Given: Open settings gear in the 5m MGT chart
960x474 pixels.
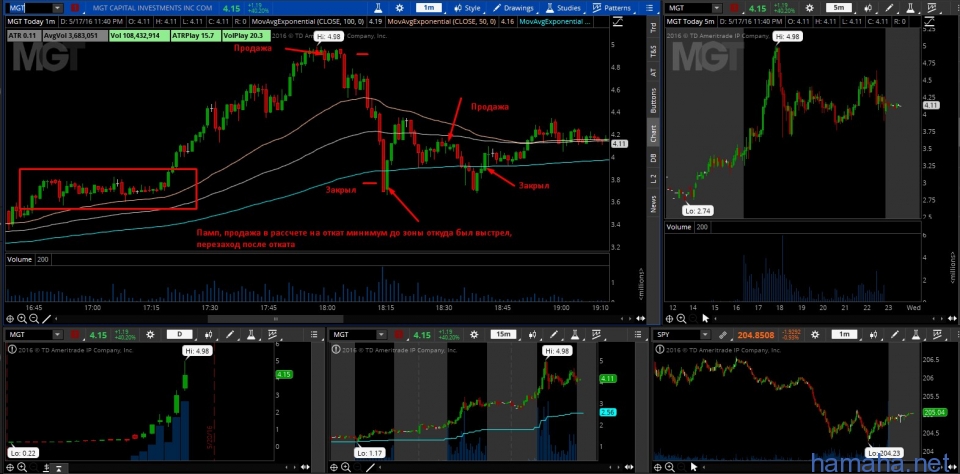Looking at the screenshot, I should [809, 8].
